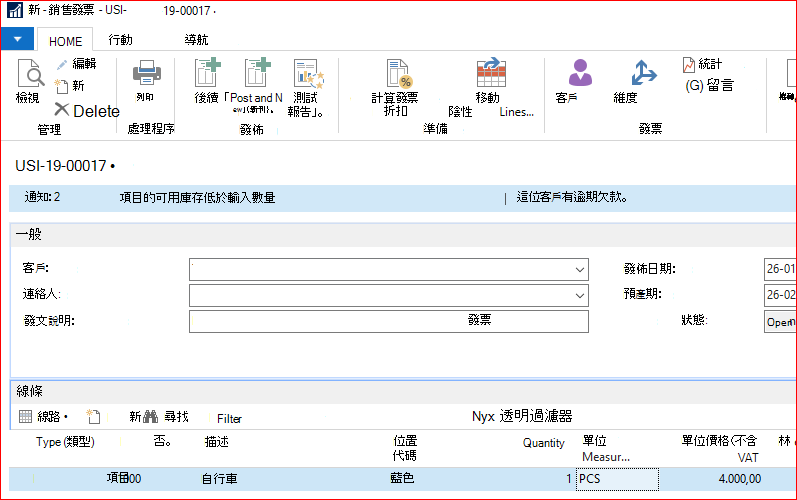Expand the 連絡人 contact field dropdown
The image size is (797, 500).
[x=579, y=295]
